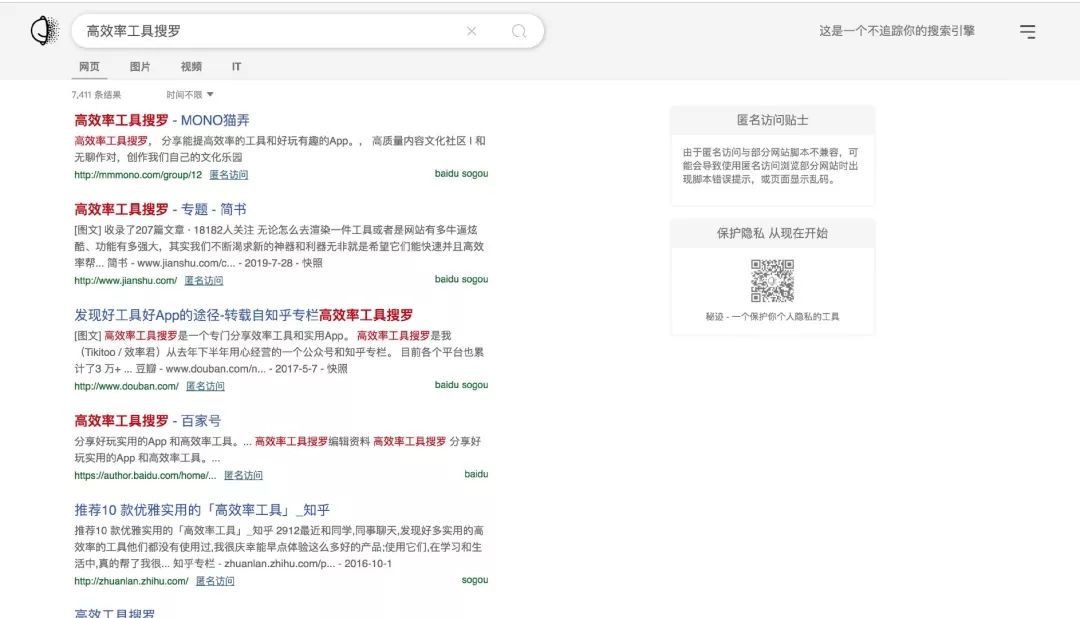The height and width of the screenshot is (618, 1080).
Task: Open the 发现好工具好App的途径 result
Action: tap(244, 315)
